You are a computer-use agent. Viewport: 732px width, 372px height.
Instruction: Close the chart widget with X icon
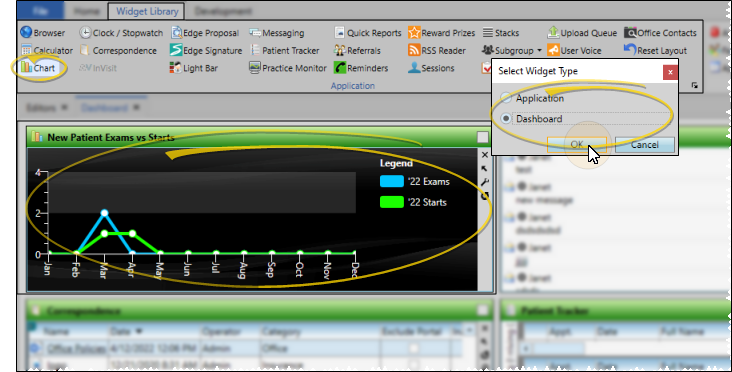(x=485, y=155)
